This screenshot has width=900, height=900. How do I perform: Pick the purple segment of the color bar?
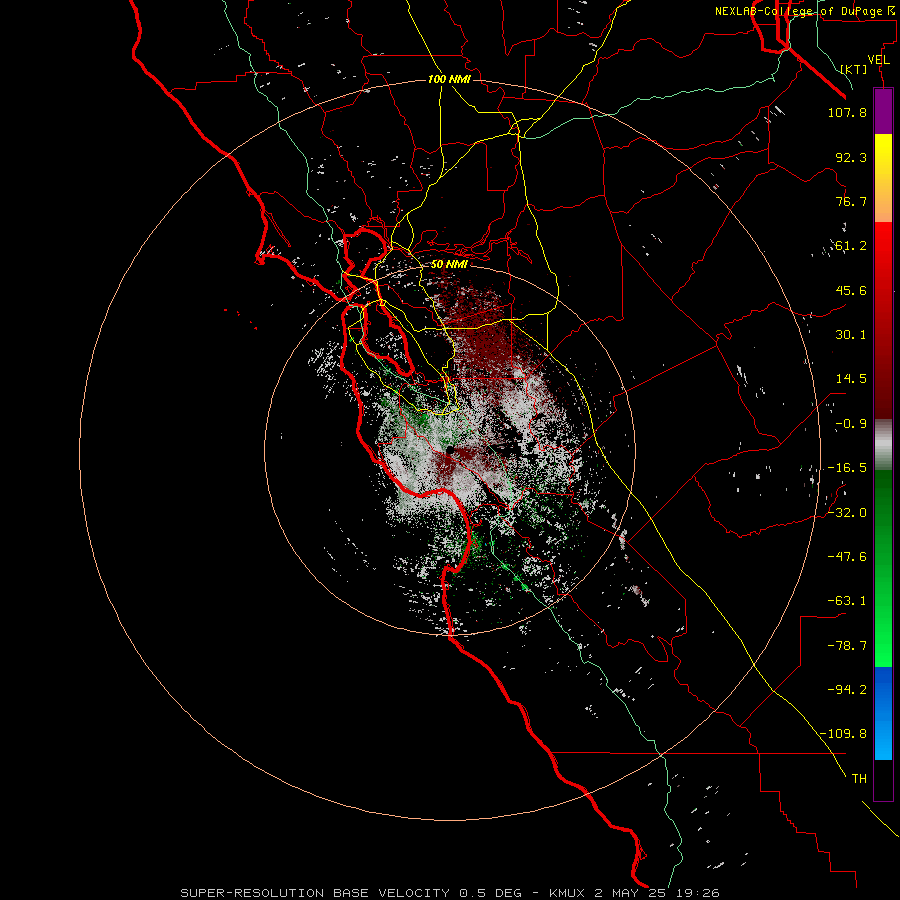883,112
